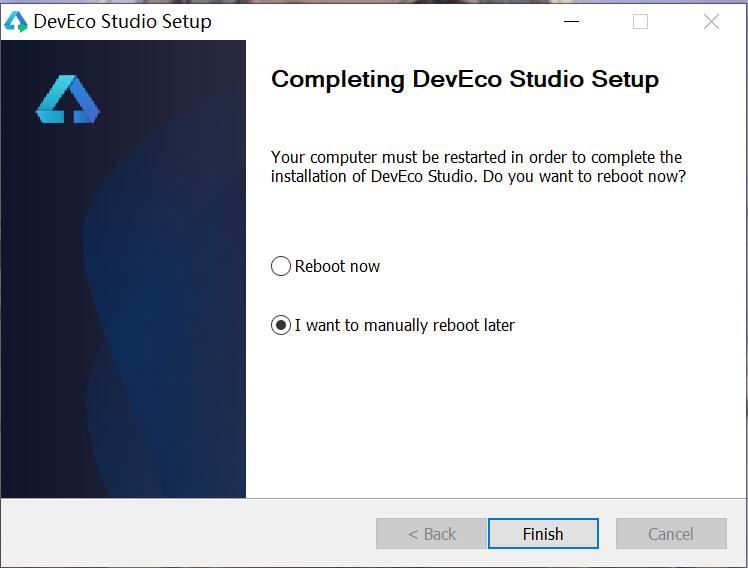Click the DevEco logo on the blue banner

(x=68, y=100)
